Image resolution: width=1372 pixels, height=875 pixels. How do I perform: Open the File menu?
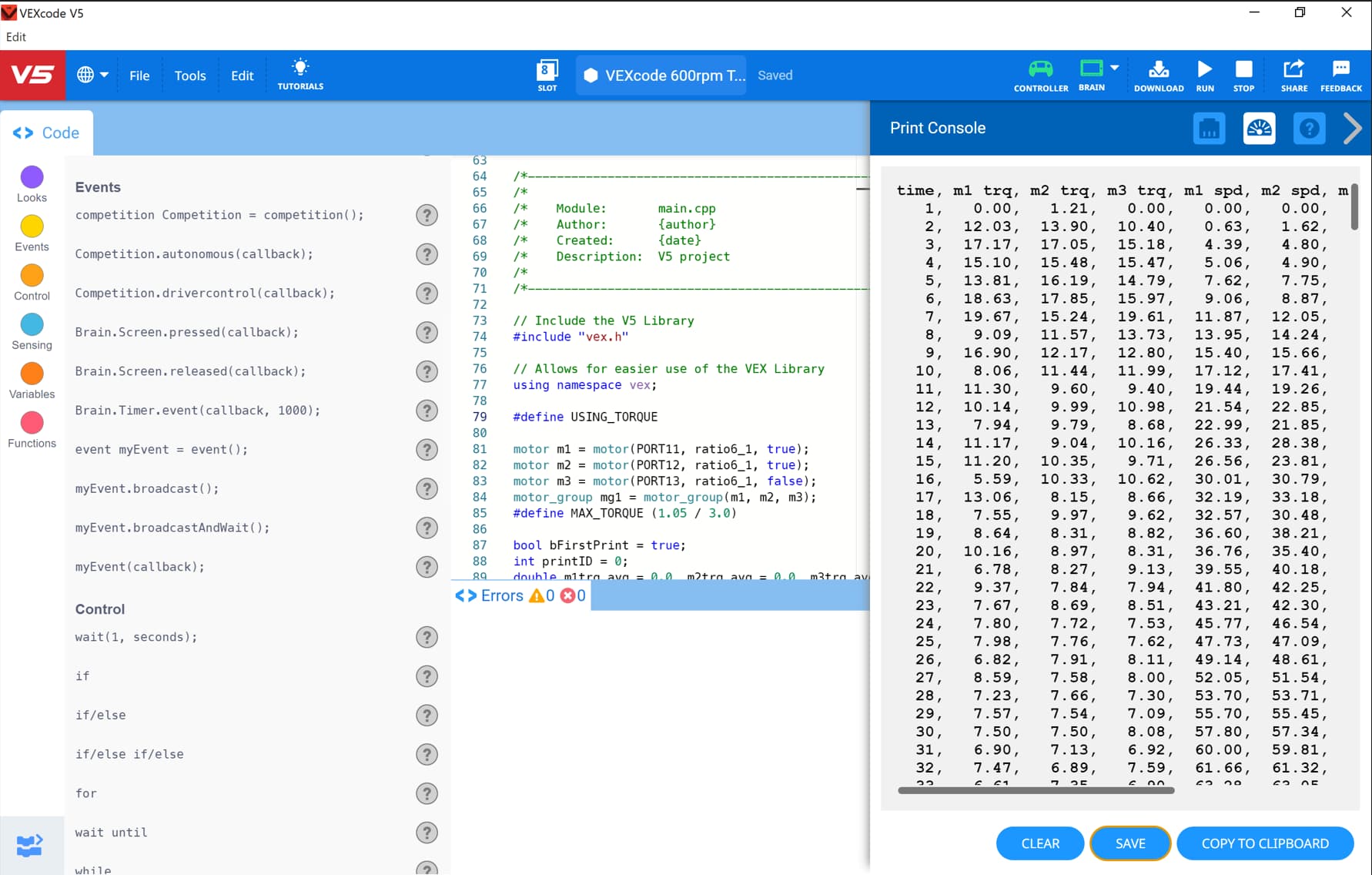139,75
